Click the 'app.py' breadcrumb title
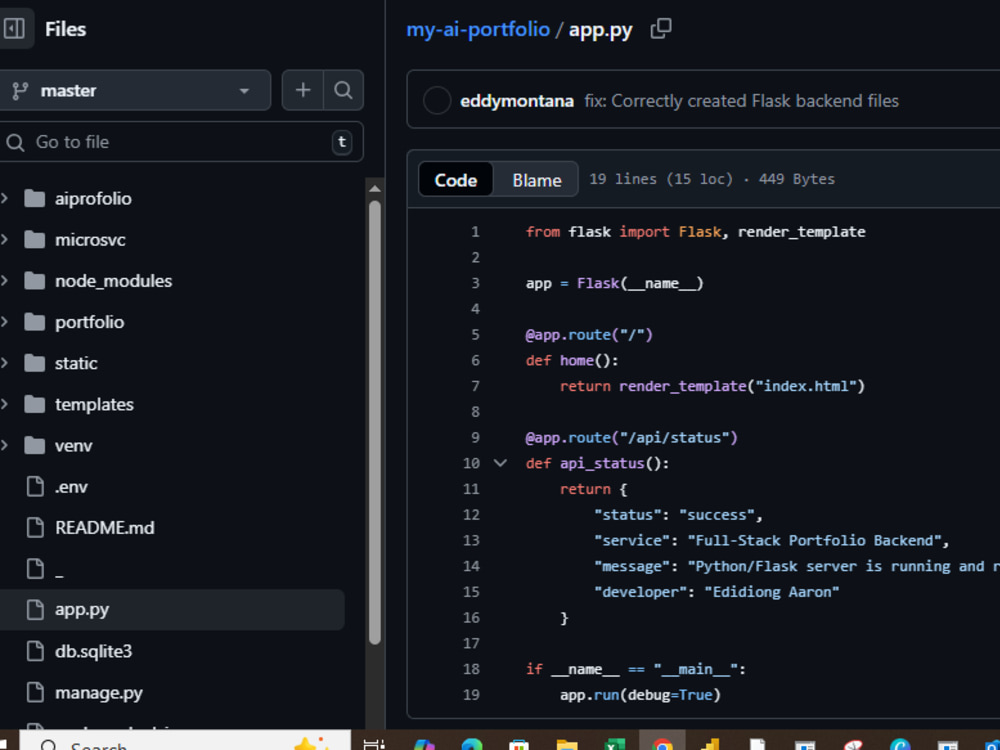 (x=600, y=30)
